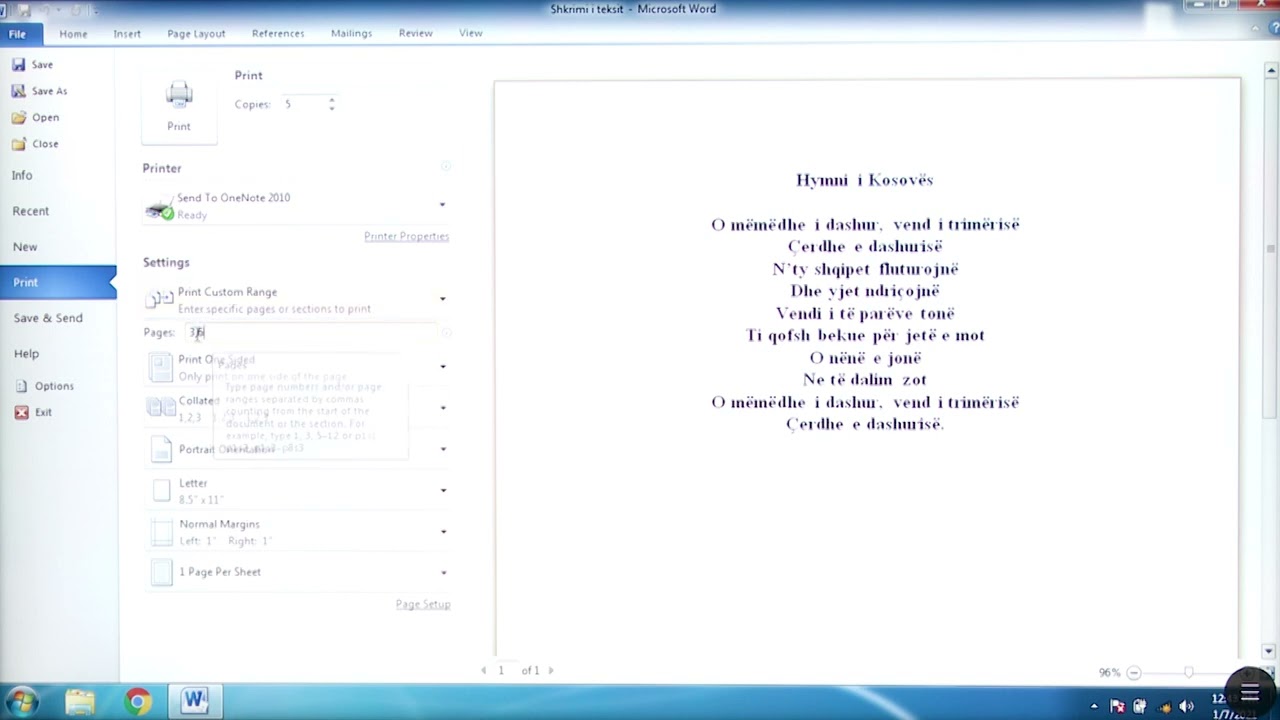
Task: Click the zoom slider handle
Action: 1188,673
